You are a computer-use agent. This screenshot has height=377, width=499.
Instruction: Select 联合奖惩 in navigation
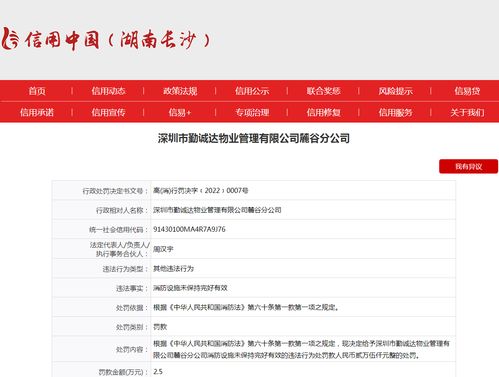coord(324,91)
